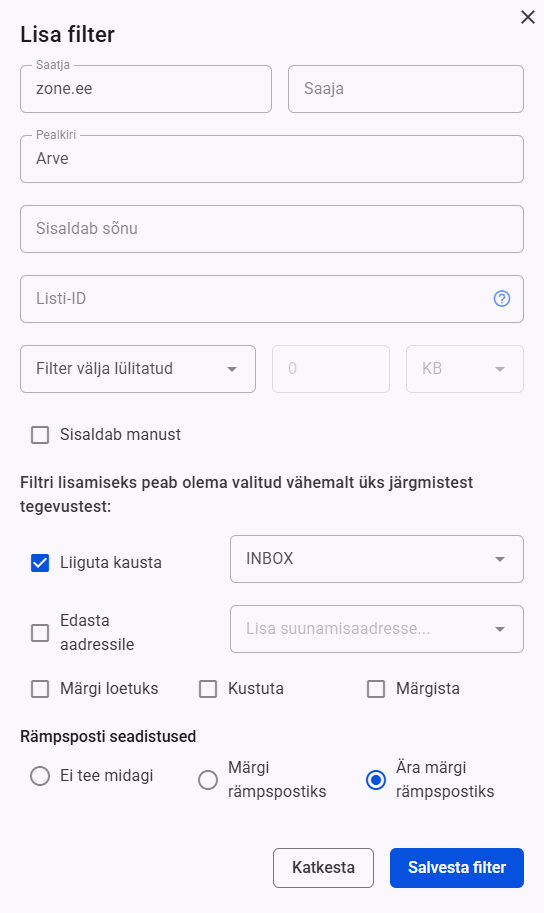This screenshot has width=544, height=913.
Task: Open the Lisa suunamisaadresse dropdown
Action: pos(377,629)
